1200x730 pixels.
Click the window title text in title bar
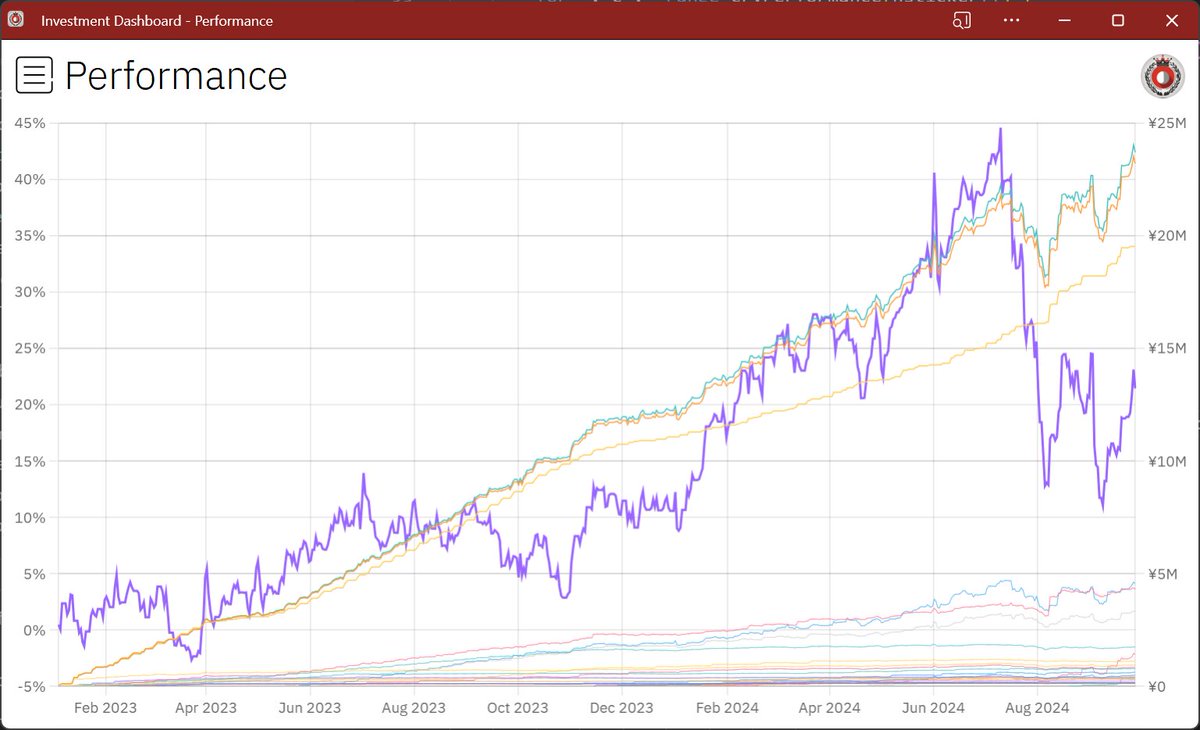157,20
